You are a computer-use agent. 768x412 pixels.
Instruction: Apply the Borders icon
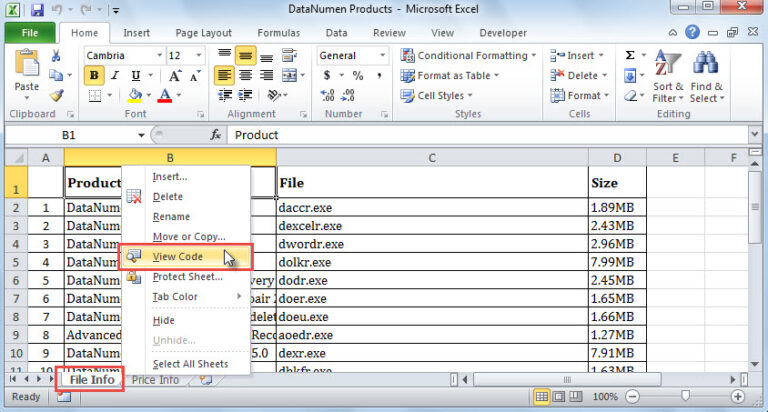(x=95, y=96)
